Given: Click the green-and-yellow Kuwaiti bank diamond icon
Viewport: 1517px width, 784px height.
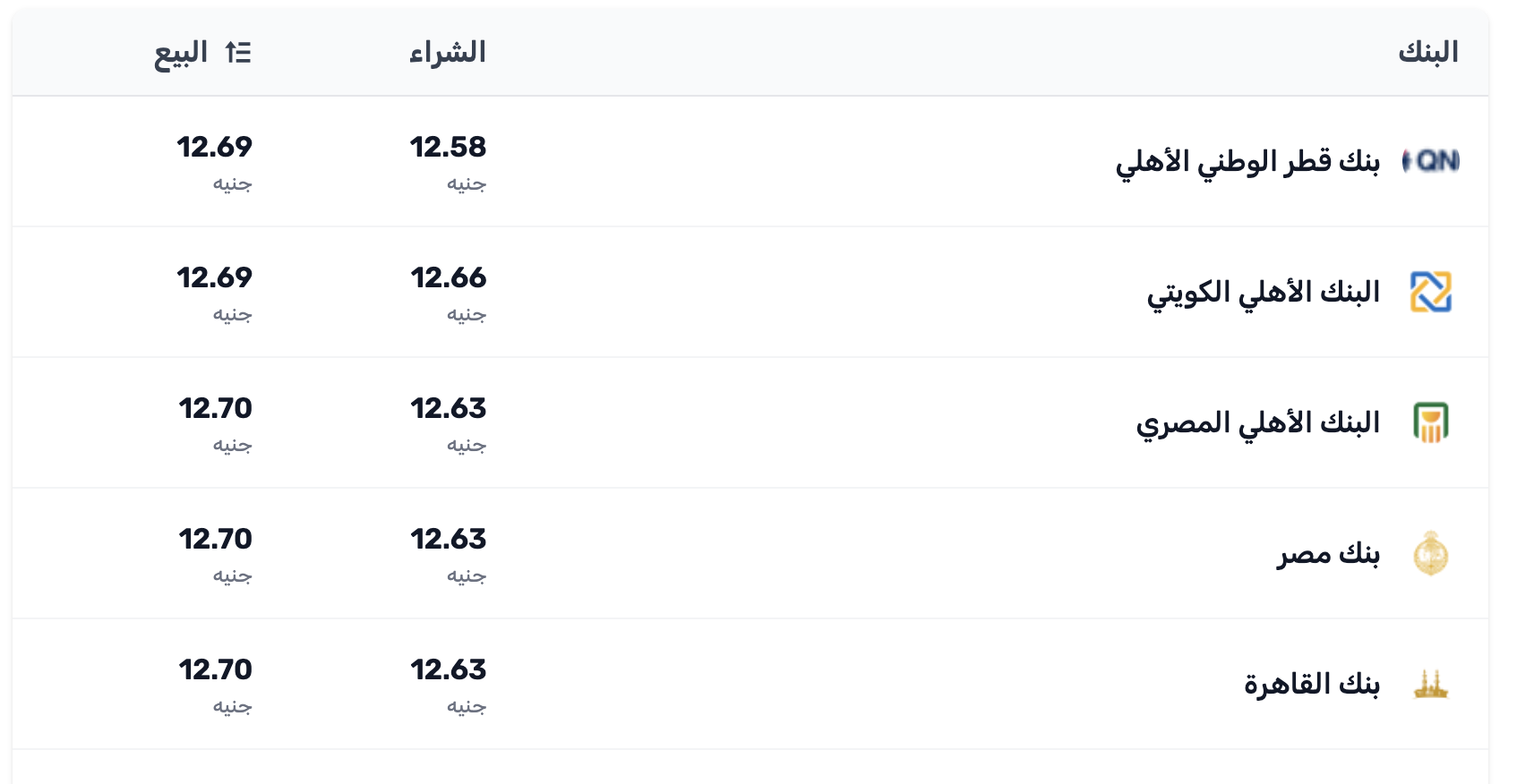Looking at the screenshot, I should point(1430,290).
